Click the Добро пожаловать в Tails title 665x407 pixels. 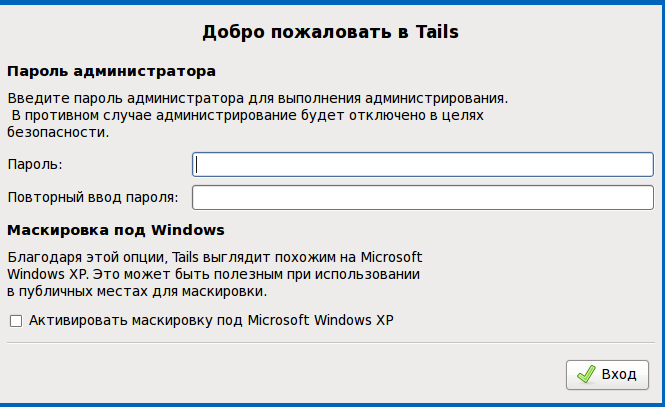(x=330, y=32)
